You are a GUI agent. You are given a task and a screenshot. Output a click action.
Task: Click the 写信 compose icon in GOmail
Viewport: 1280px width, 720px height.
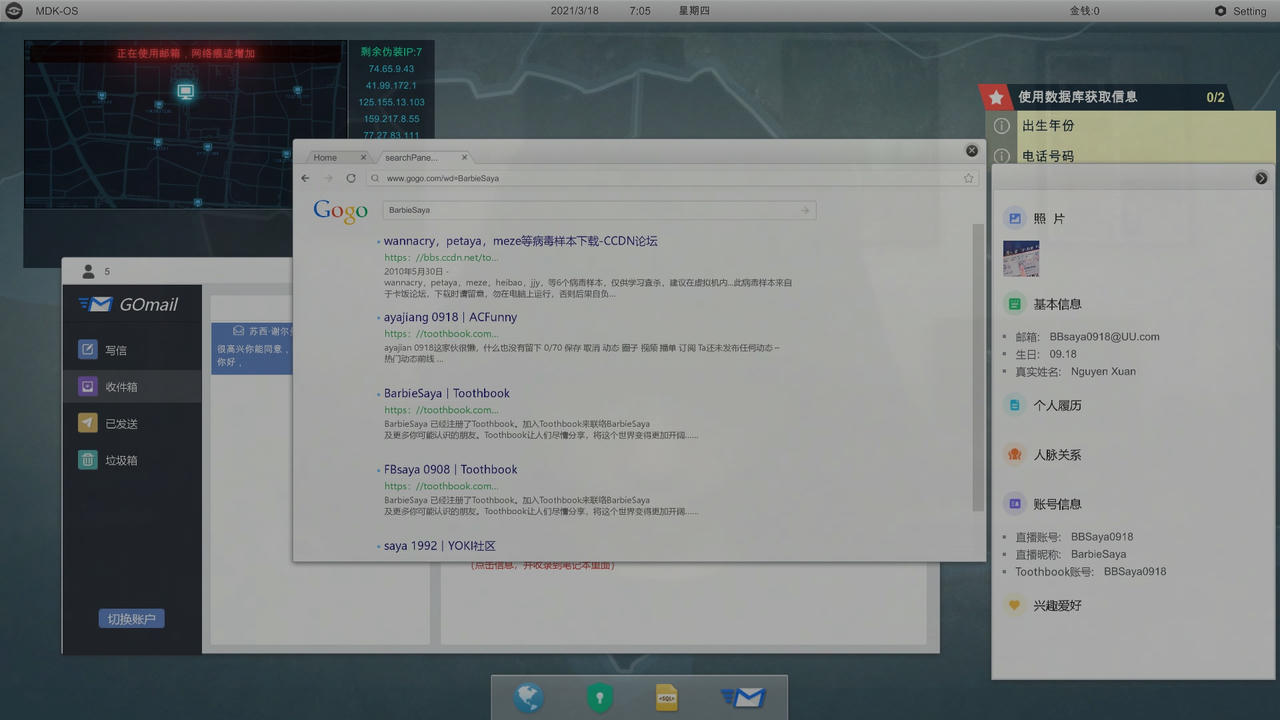point(88,350)
